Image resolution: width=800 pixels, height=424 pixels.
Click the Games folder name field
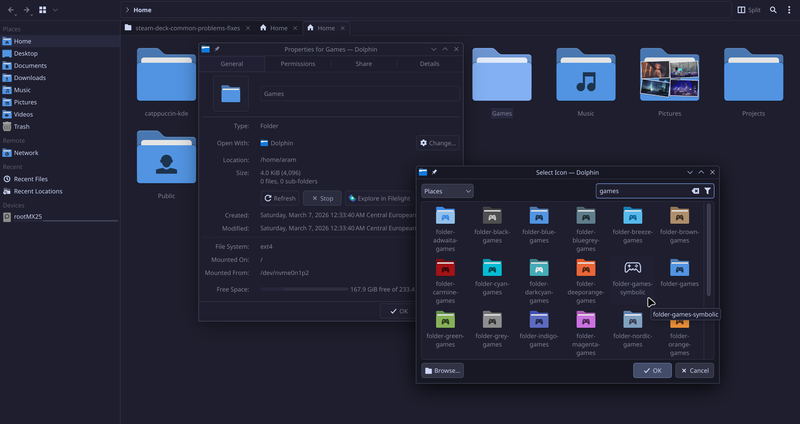[360, 93]
